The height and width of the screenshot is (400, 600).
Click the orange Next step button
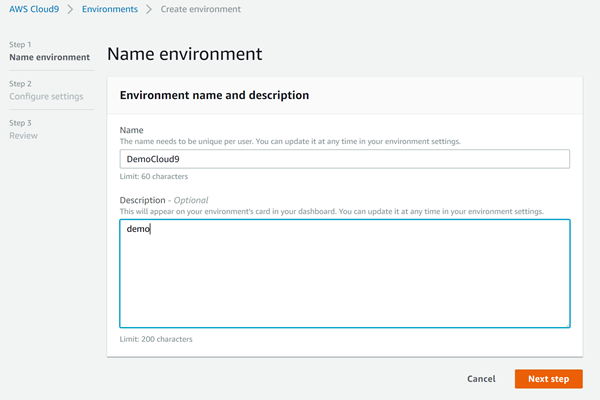point(548,379)
